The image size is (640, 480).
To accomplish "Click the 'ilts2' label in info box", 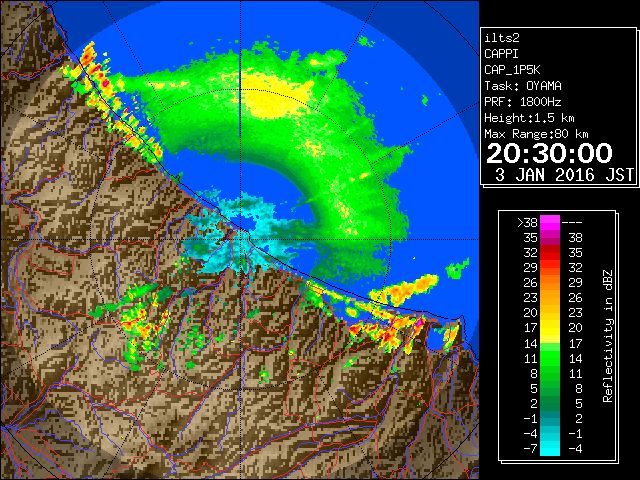I will 502,38.
